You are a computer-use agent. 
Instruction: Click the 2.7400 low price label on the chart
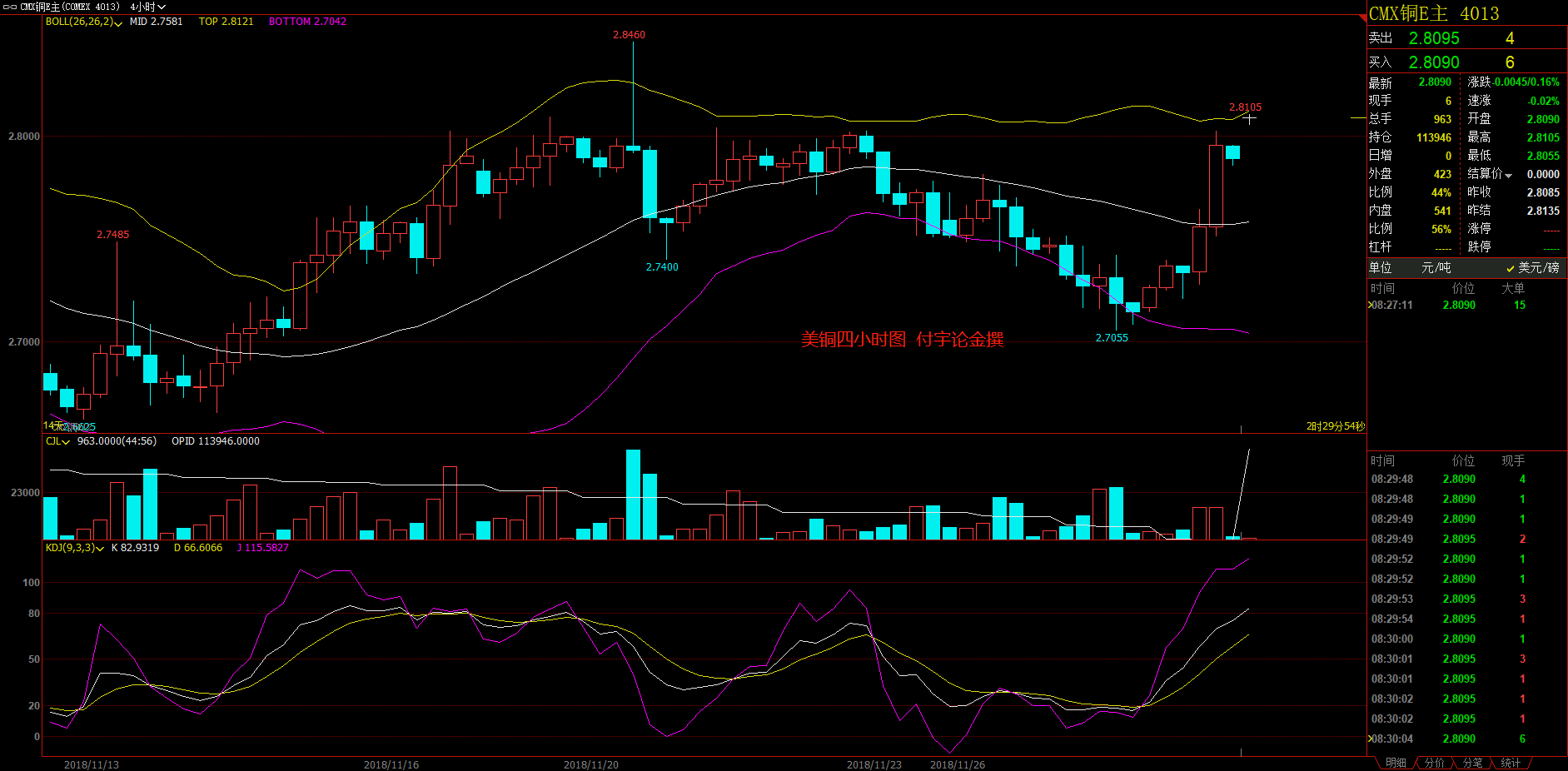tap(662, 267)
